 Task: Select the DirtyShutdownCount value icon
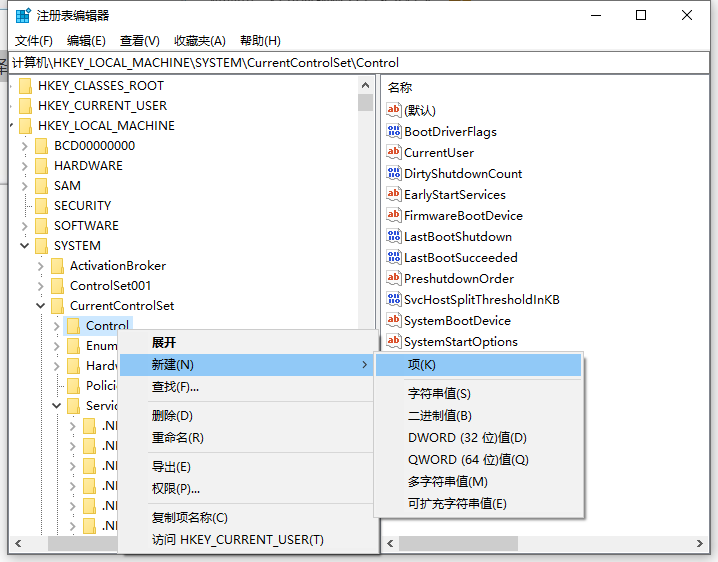click(394, 173)
